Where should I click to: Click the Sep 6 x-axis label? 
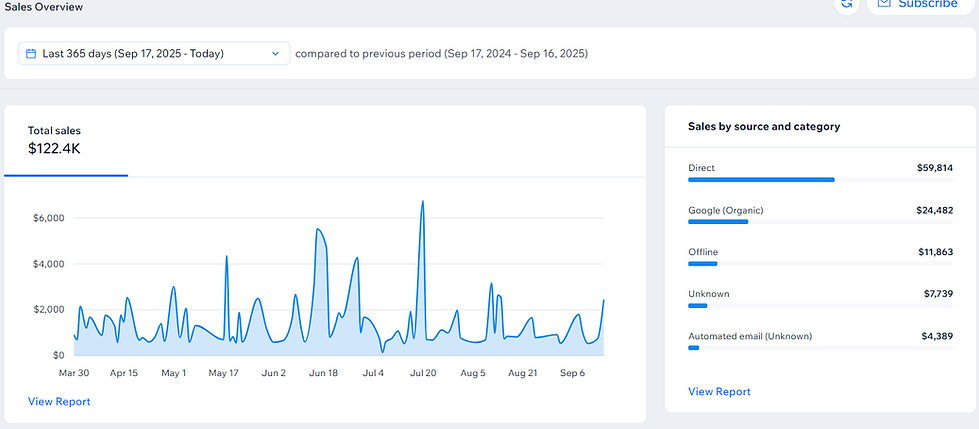(x=573, y=373)
